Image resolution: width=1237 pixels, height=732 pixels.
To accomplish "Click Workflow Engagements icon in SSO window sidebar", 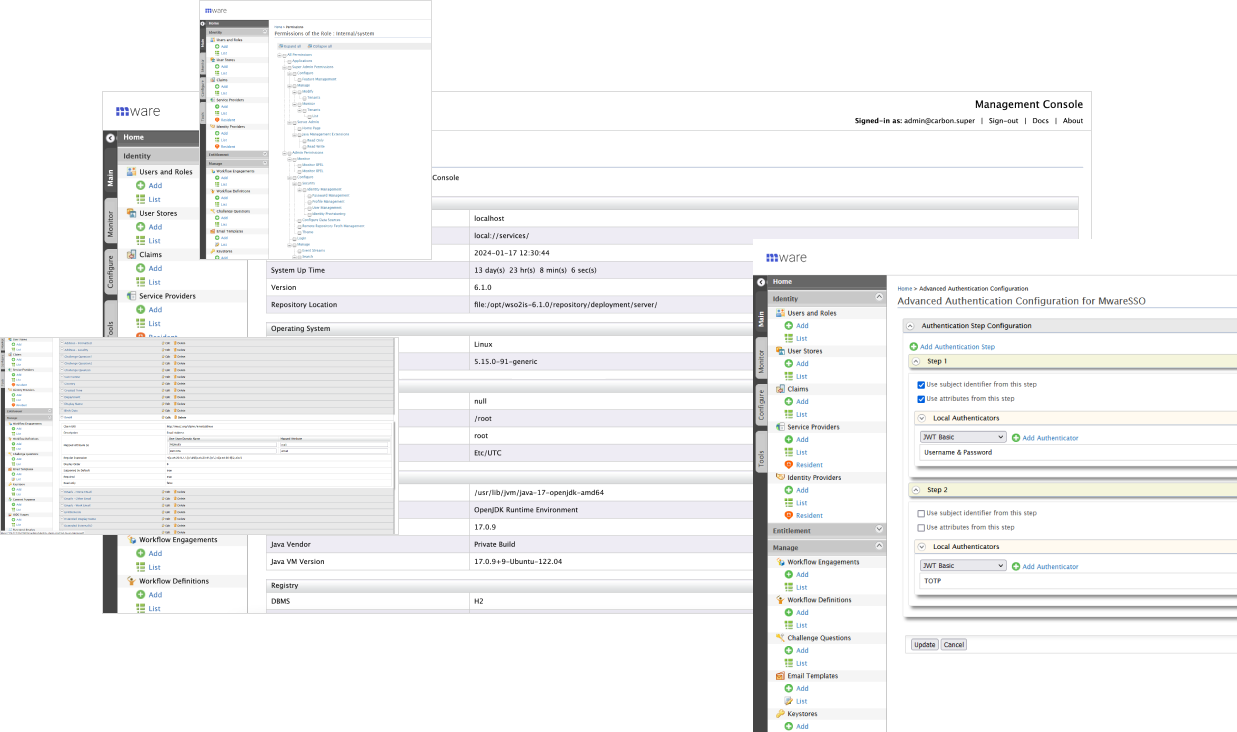I will pyautogui.click(x=779, y=562).
